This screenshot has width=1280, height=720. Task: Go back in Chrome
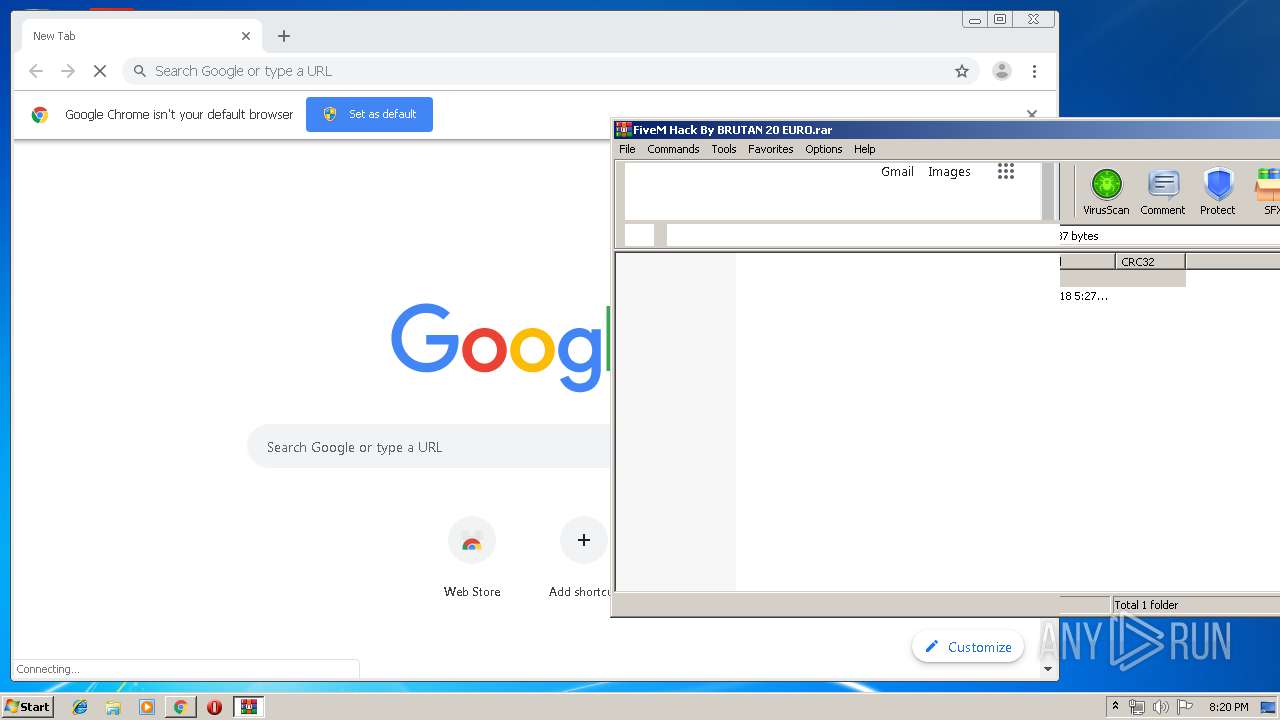[x=36, y=71]
